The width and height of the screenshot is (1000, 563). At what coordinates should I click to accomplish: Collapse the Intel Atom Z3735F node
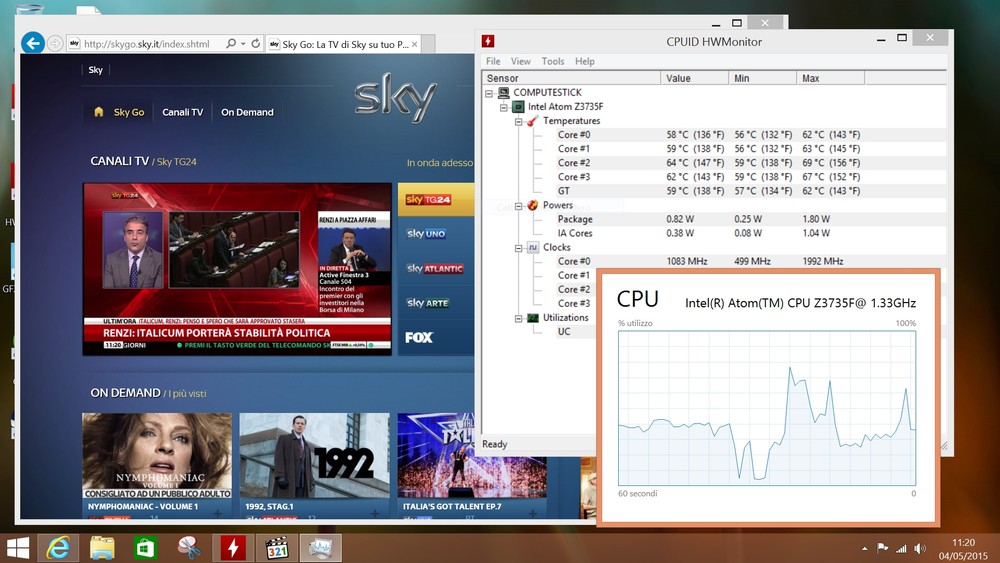(x=503, y=107)
